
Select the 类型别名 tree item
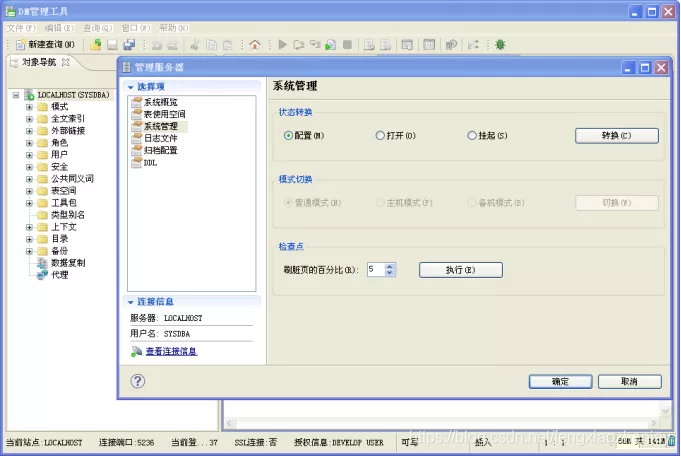point(68,215)
